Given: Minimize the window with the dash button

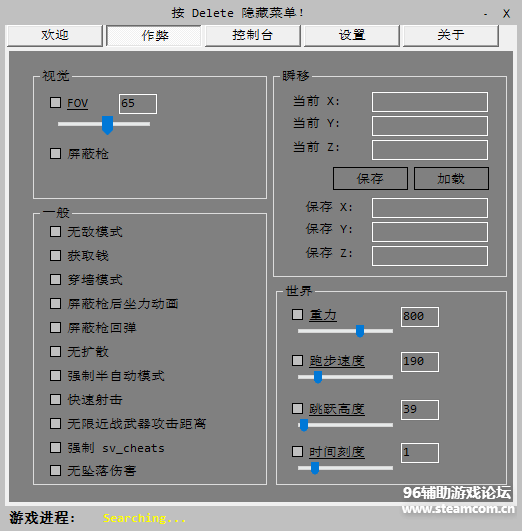Looking at the screenshot, I should point(486,14).
